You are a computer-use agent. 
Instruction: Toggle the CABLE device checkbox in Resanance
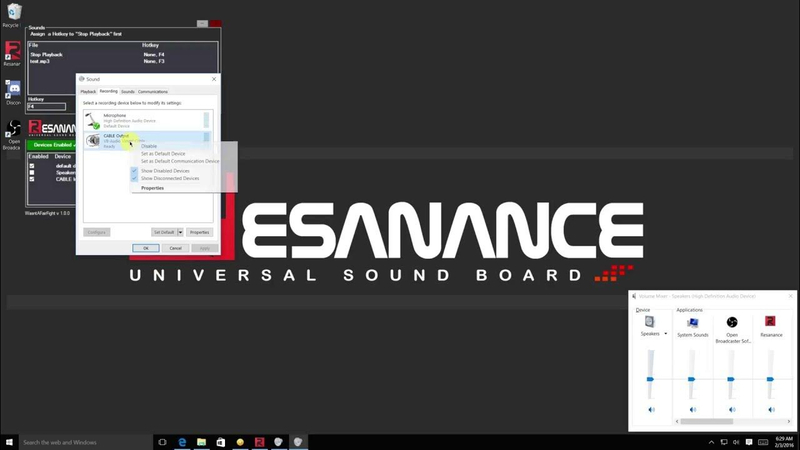click(x=32, y=179)
